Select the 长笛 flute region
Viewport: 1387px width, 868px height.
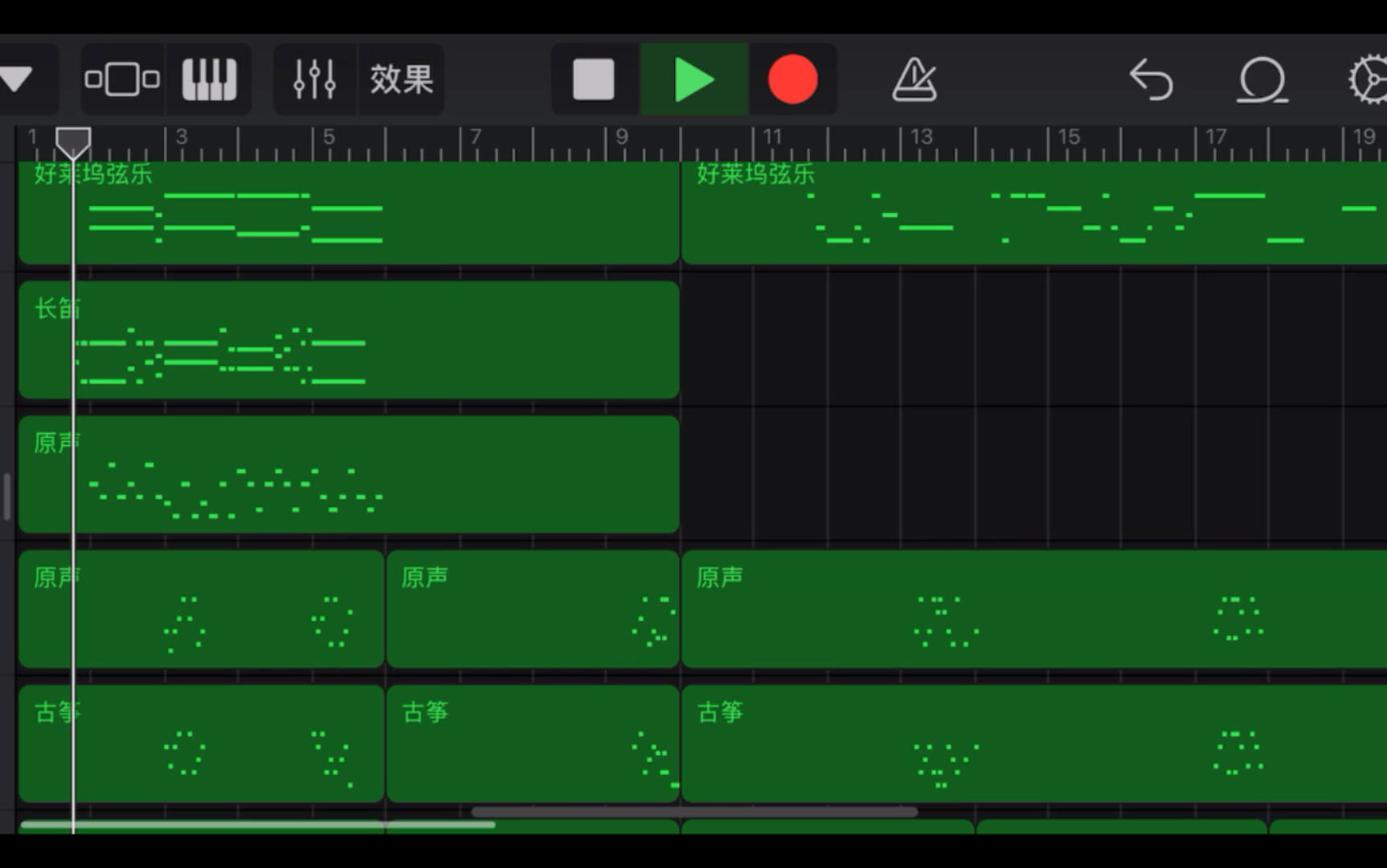tap(349, 340)
